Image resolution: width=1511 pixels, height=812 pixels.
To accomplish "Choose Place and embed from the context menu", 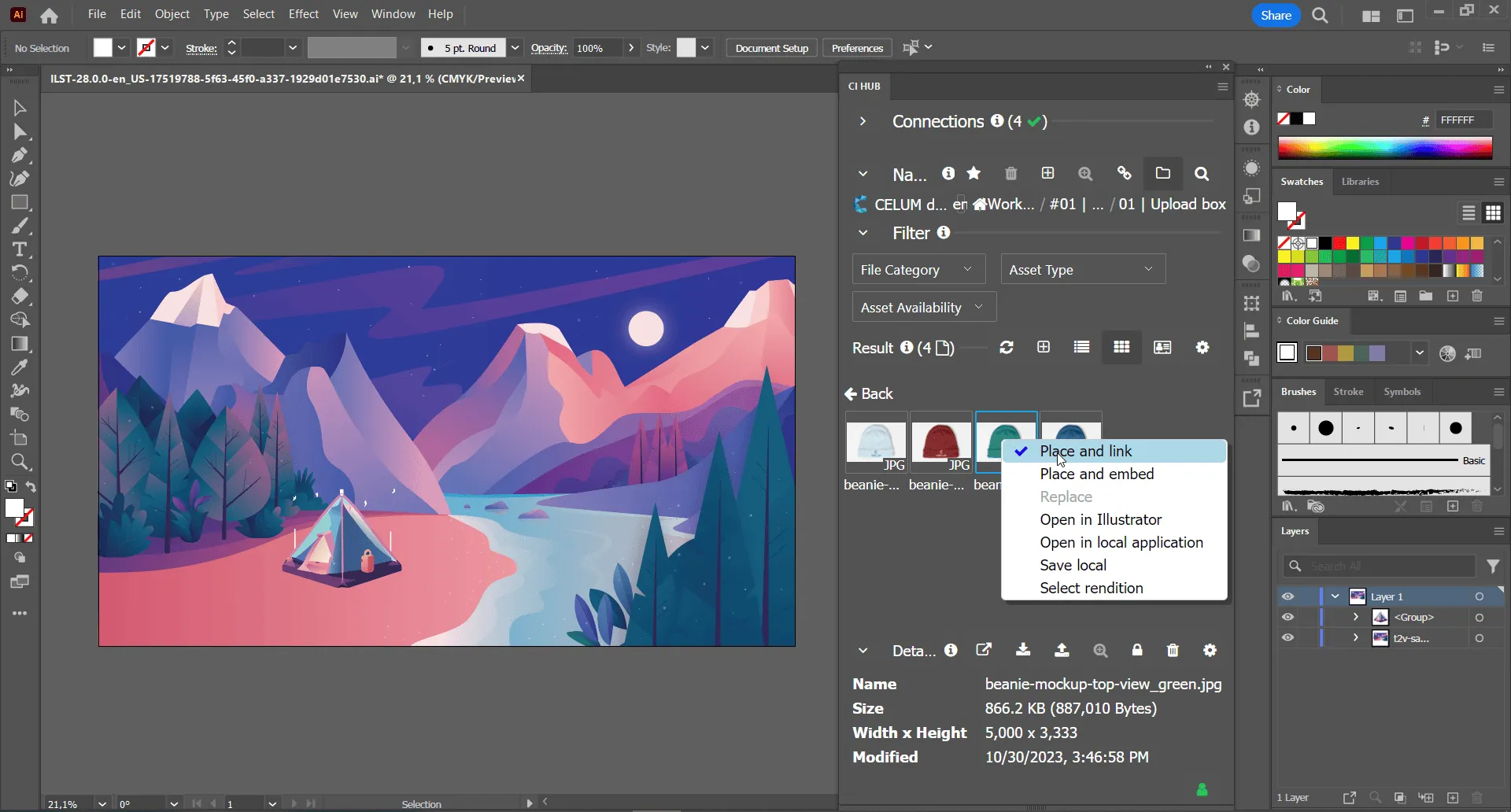I will tap(1097, 474).
